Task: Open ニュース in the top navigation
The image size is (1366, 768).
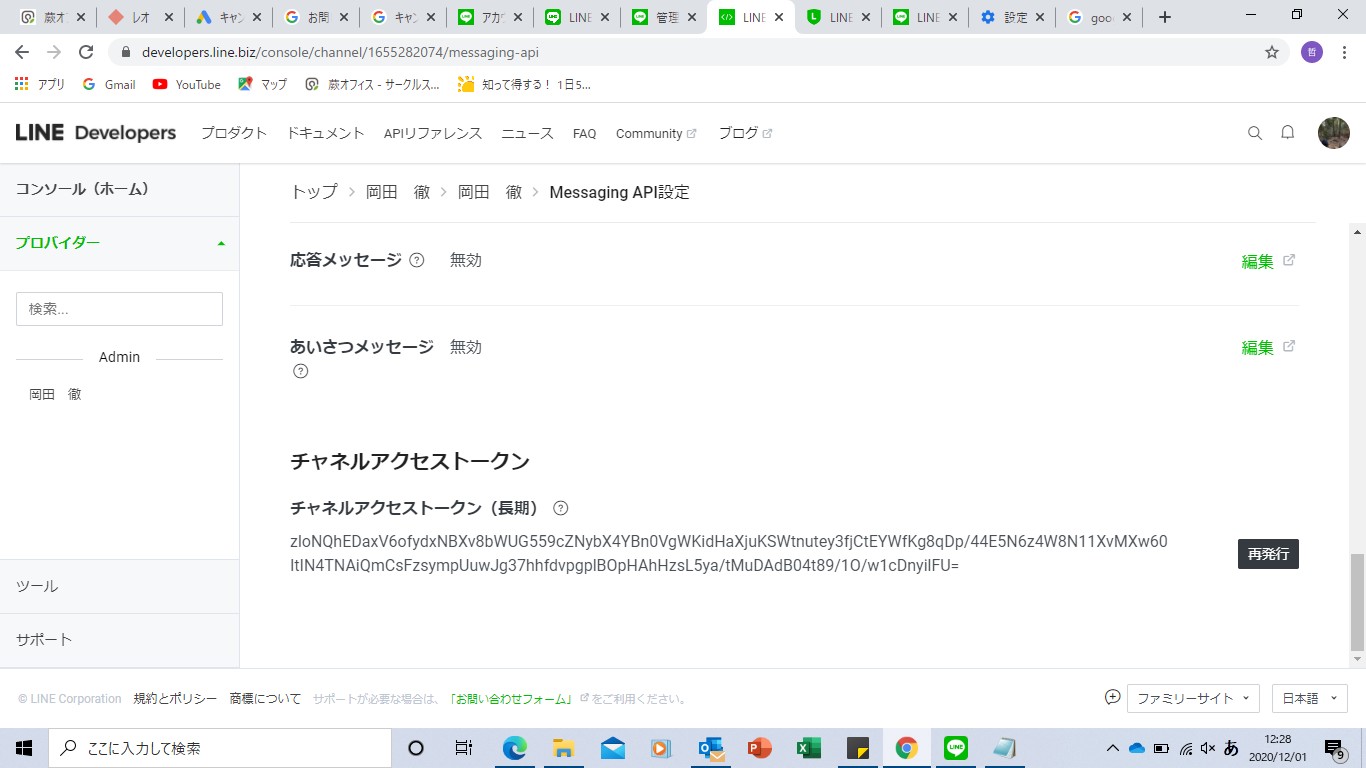Action: [527, 133]
